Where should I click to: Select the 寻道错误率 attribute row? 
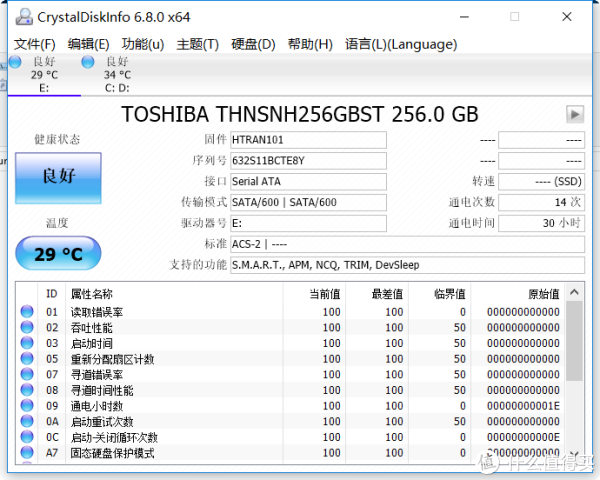click(291, 374)
